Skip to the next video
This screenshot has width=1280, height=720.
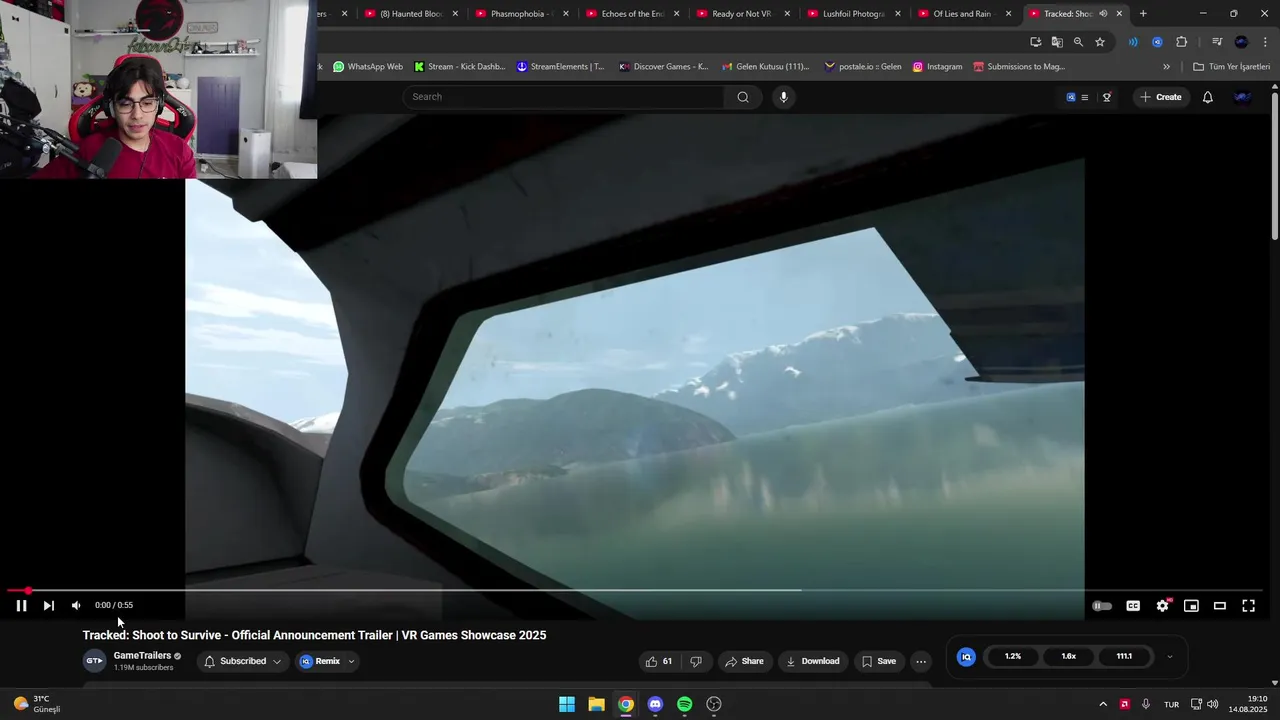pyautogui.click(x=48, y=605)
